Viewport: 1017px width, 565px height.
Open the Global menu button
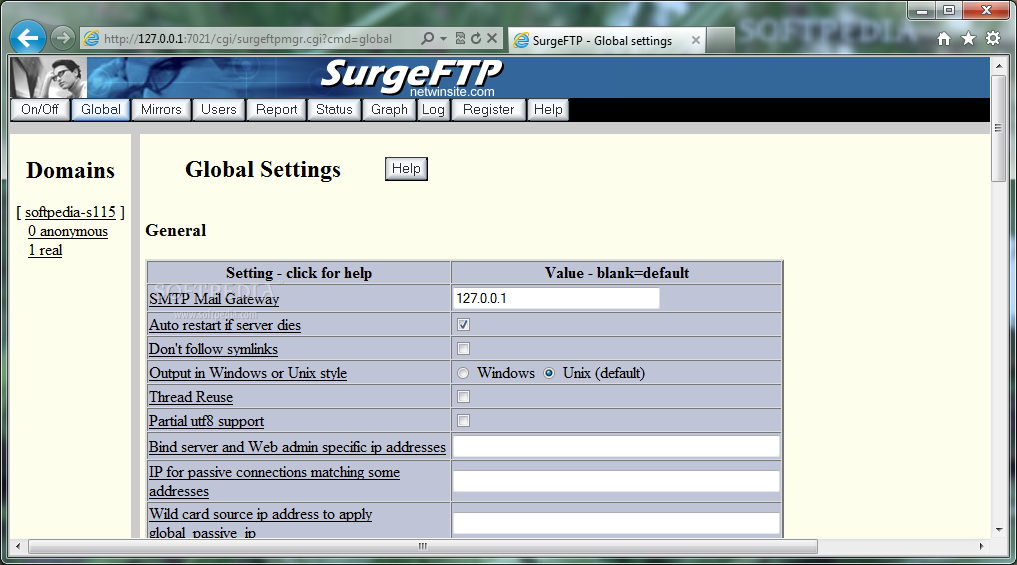[x=101, y=110]
